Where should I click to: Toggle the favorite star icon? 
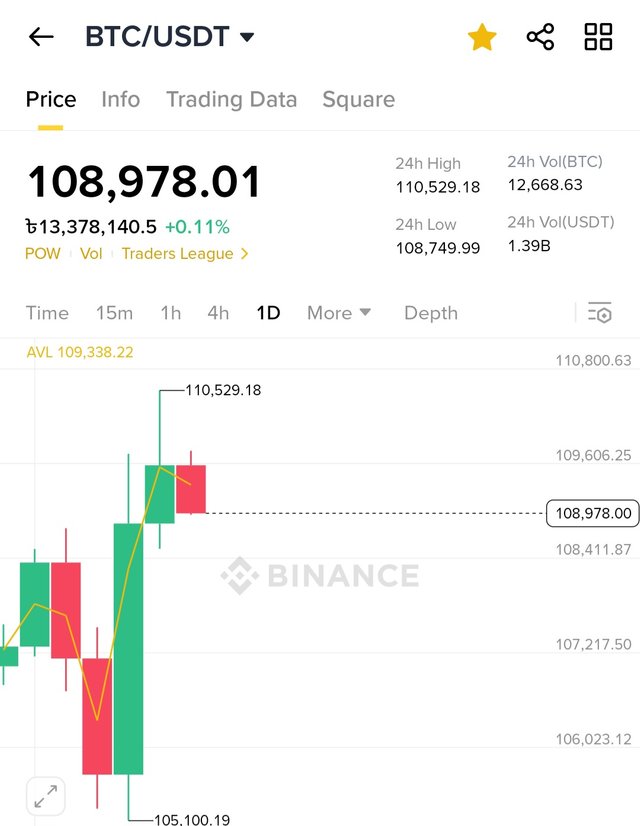[x=482, y=38]
